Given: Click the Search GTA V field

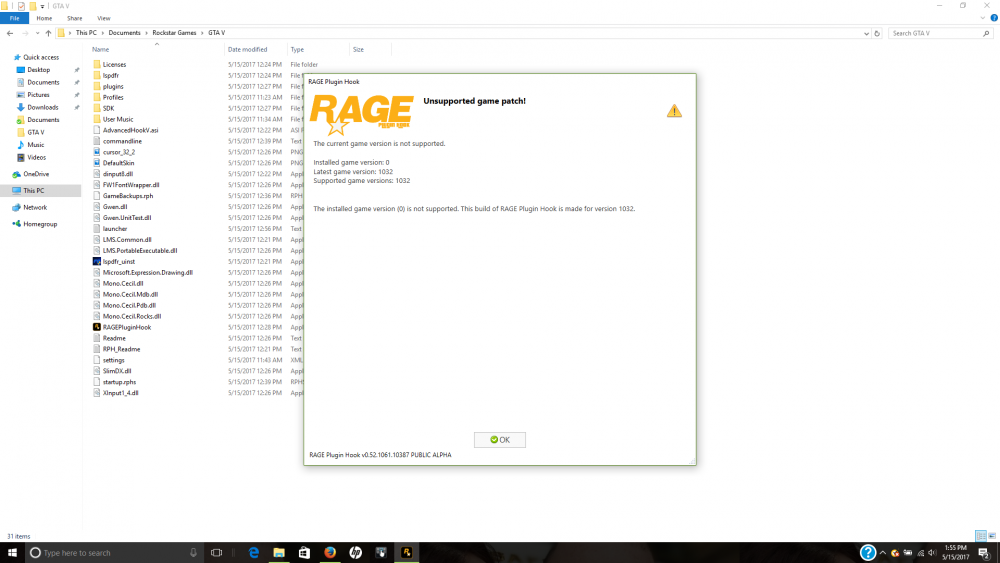Looking at the screenshot, I should tap(940, 33).
